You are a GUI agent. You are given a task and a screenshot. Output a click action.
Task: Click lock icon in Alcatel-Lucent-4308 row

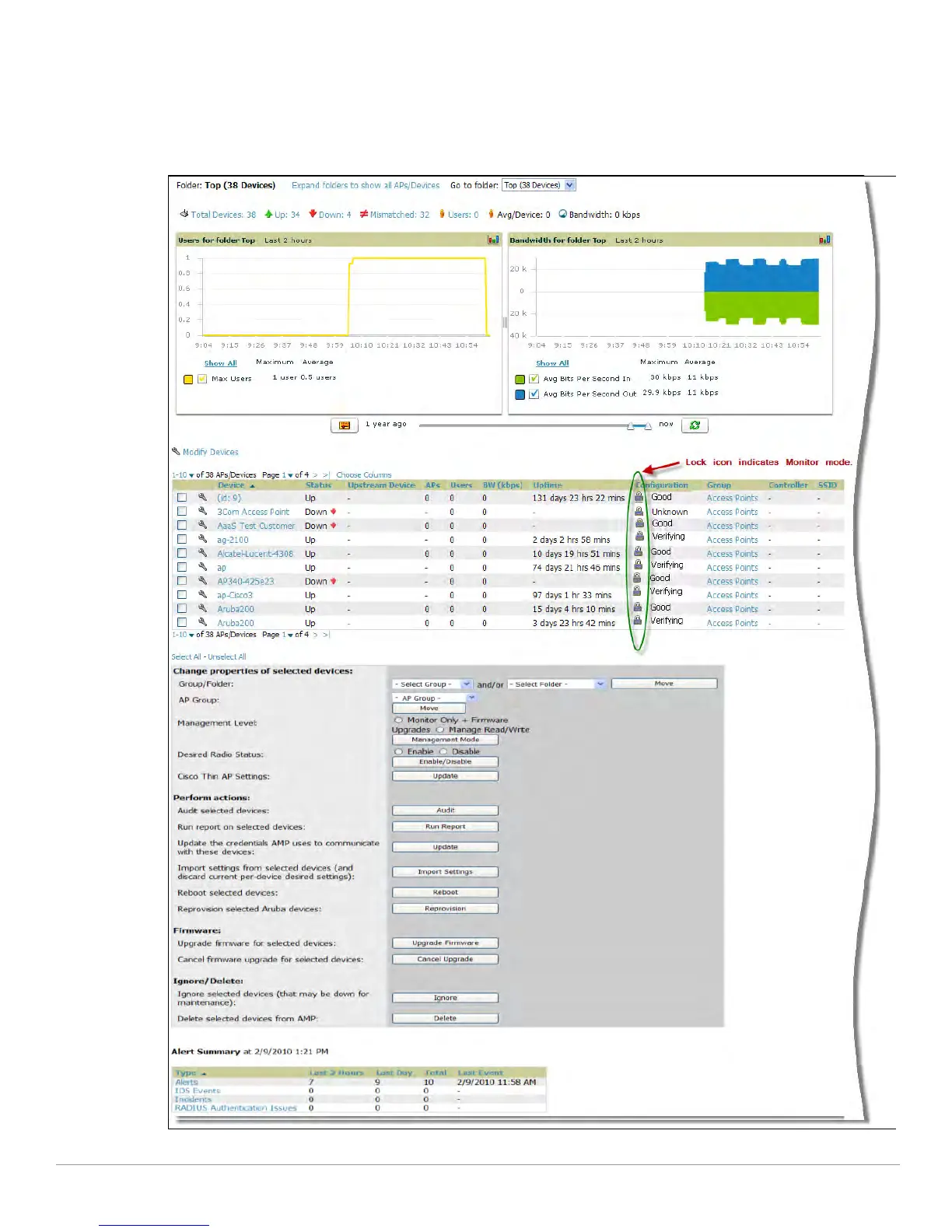639,551
